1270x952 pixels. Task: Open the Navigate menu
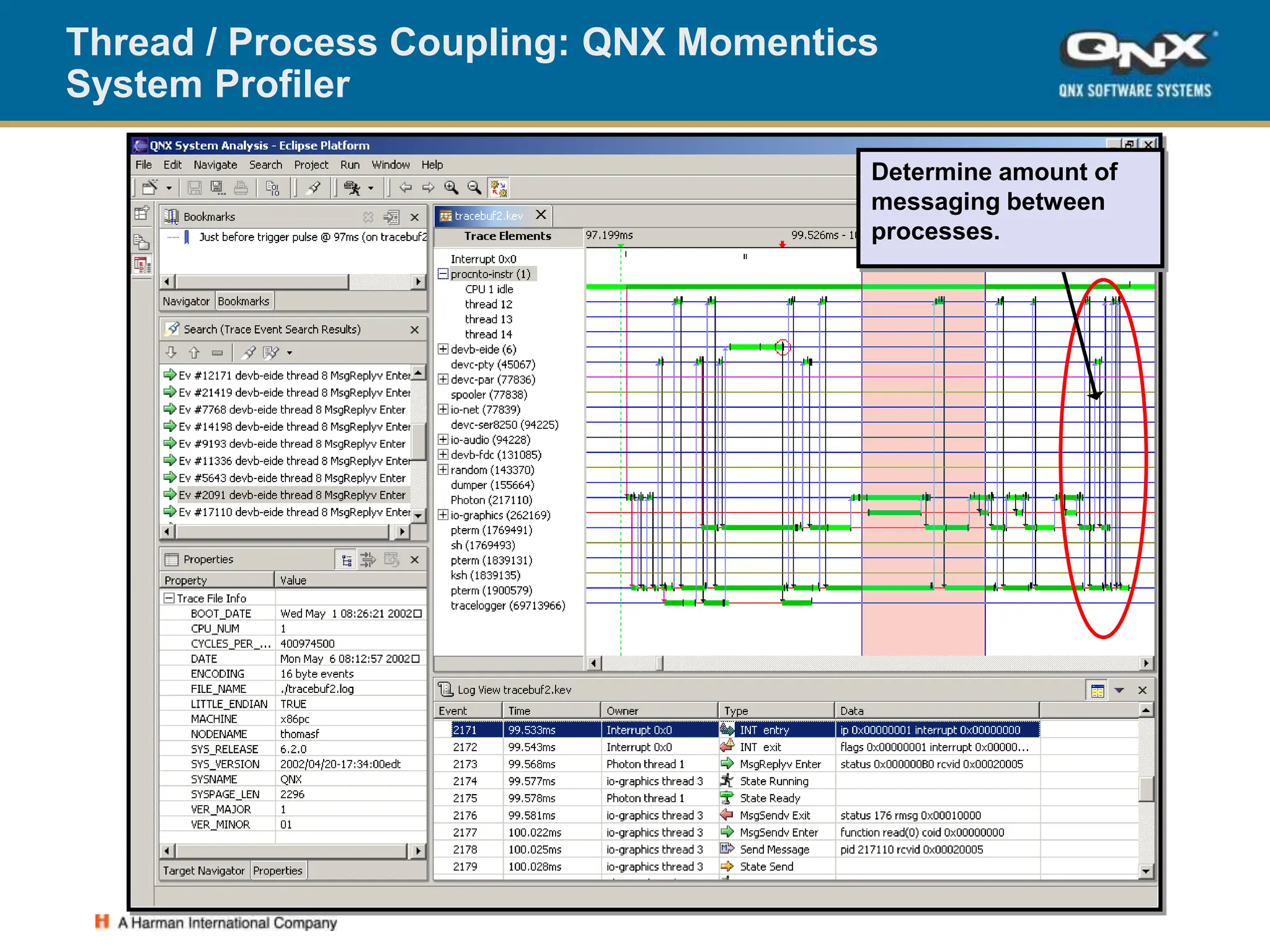pos(215,165)
